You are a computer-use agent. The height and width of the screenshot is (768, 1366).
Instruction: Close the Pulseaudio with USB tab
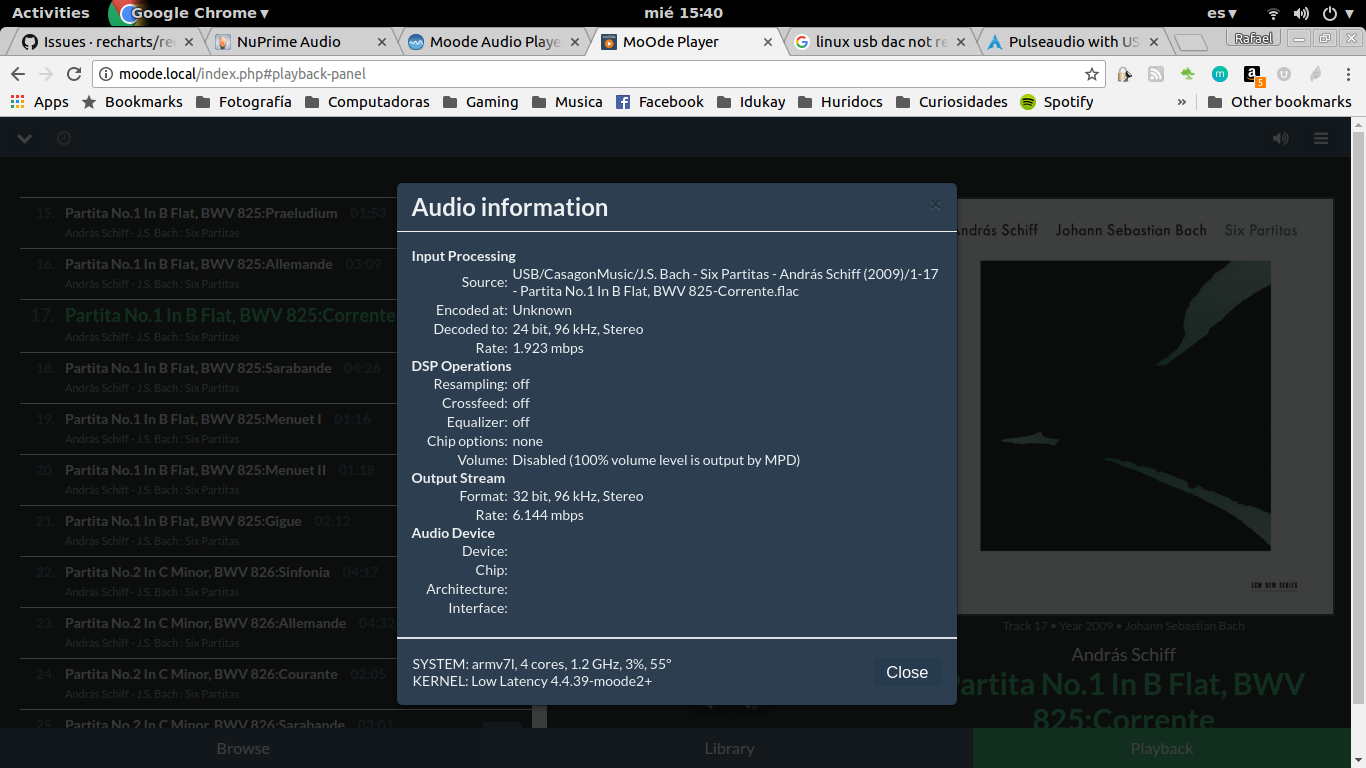[1153, 42]
